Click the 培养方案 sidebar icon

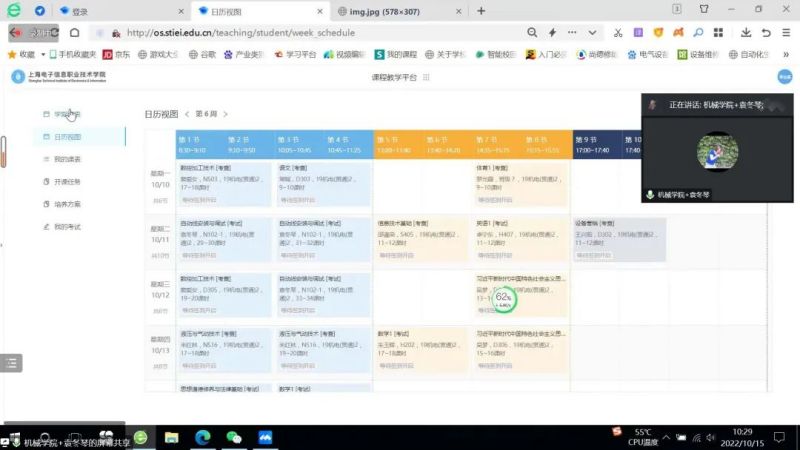[45, 204]
